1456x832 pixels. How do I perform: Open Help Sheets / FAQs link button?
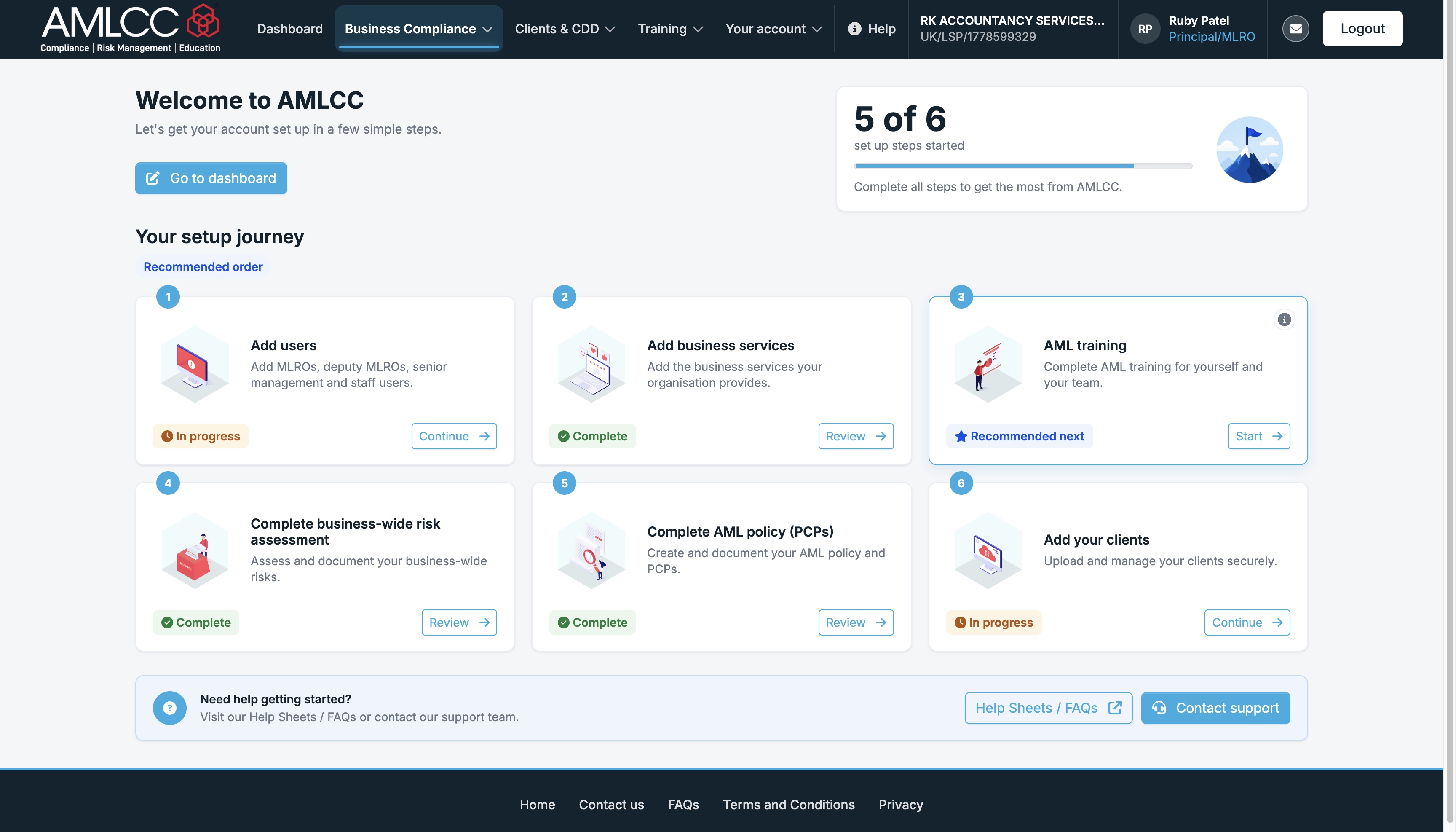(x=1048, y=709)
